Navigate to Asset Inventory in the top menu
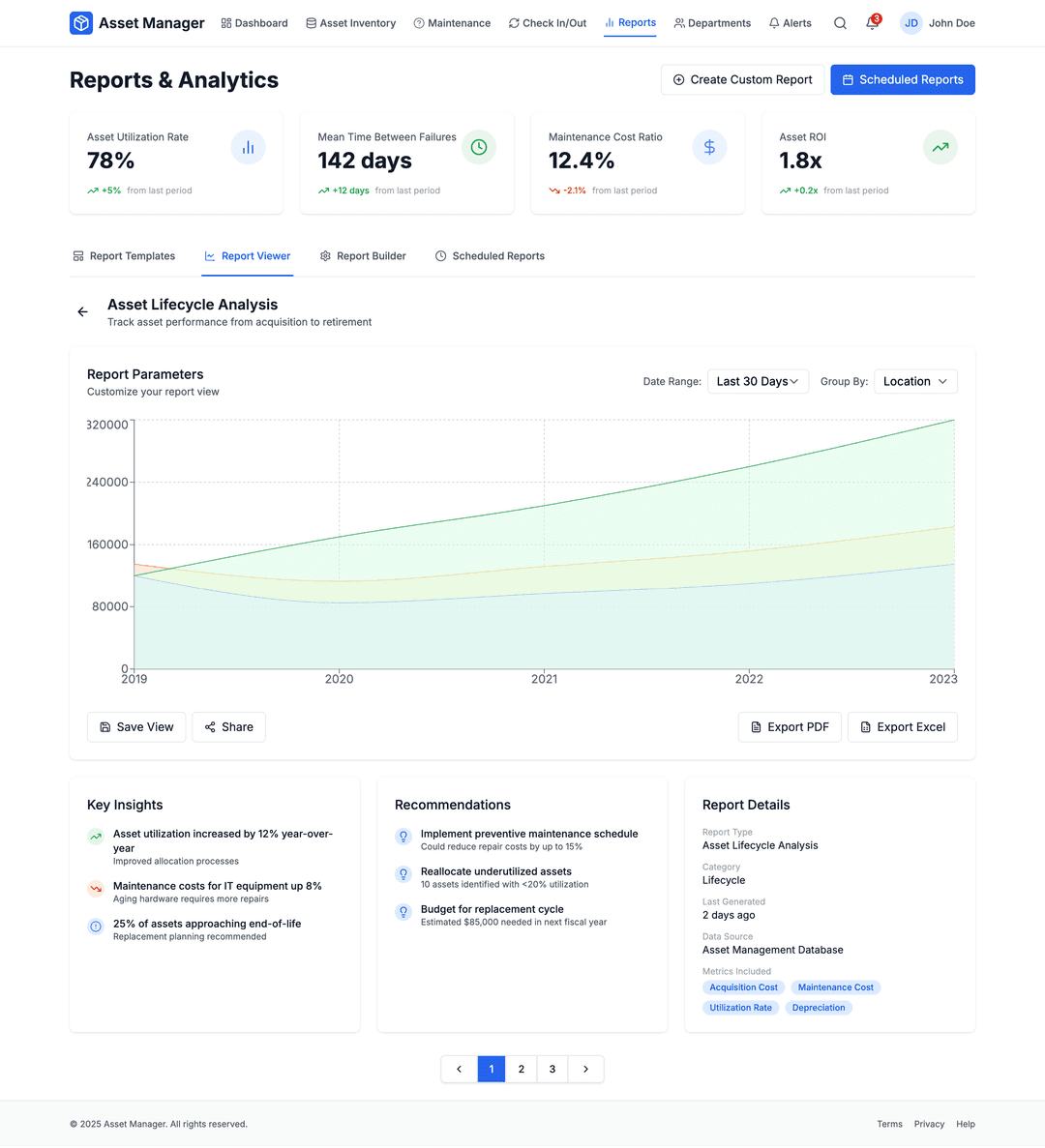Viewport: 1045px width, 1148px height. [350, 22]
